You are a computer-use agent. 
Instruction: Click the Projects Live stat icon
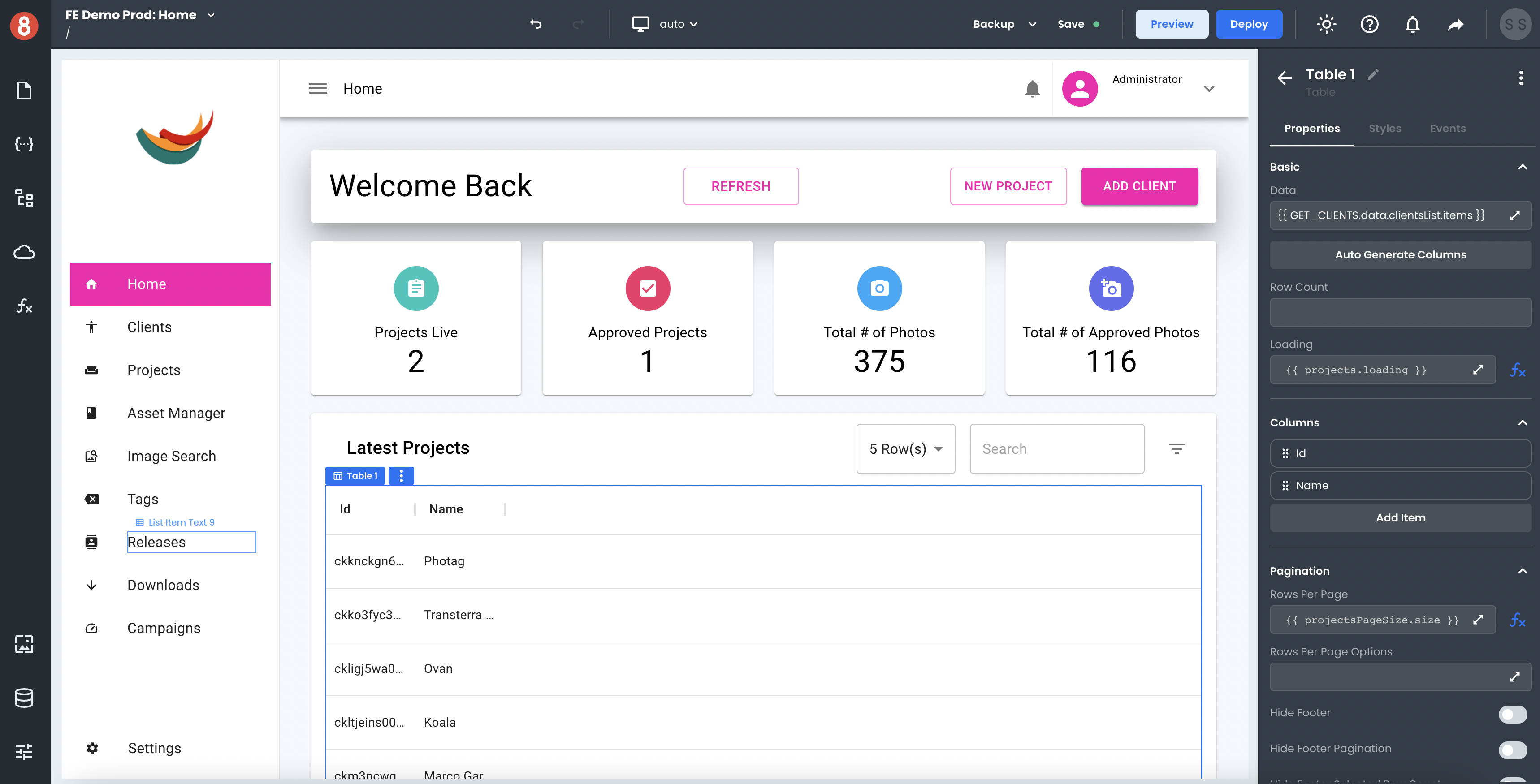coord(416,288)
